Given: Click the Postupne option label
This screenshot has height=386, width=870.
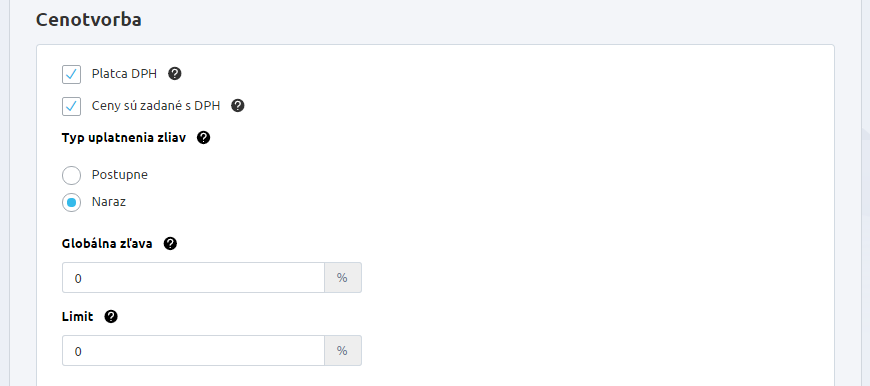Looking at the screenshot, I should tap(120, 175).
